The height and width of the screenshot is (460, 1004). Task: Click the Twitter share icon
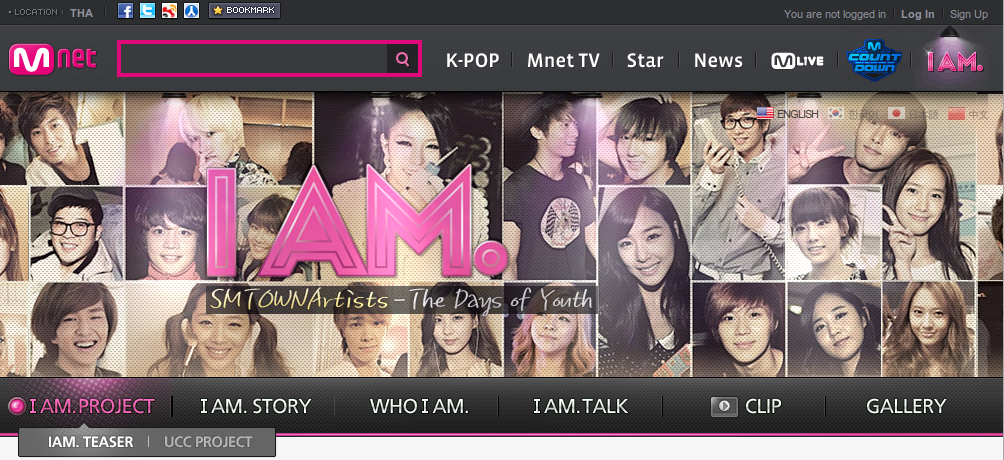(x=147, y=11)
